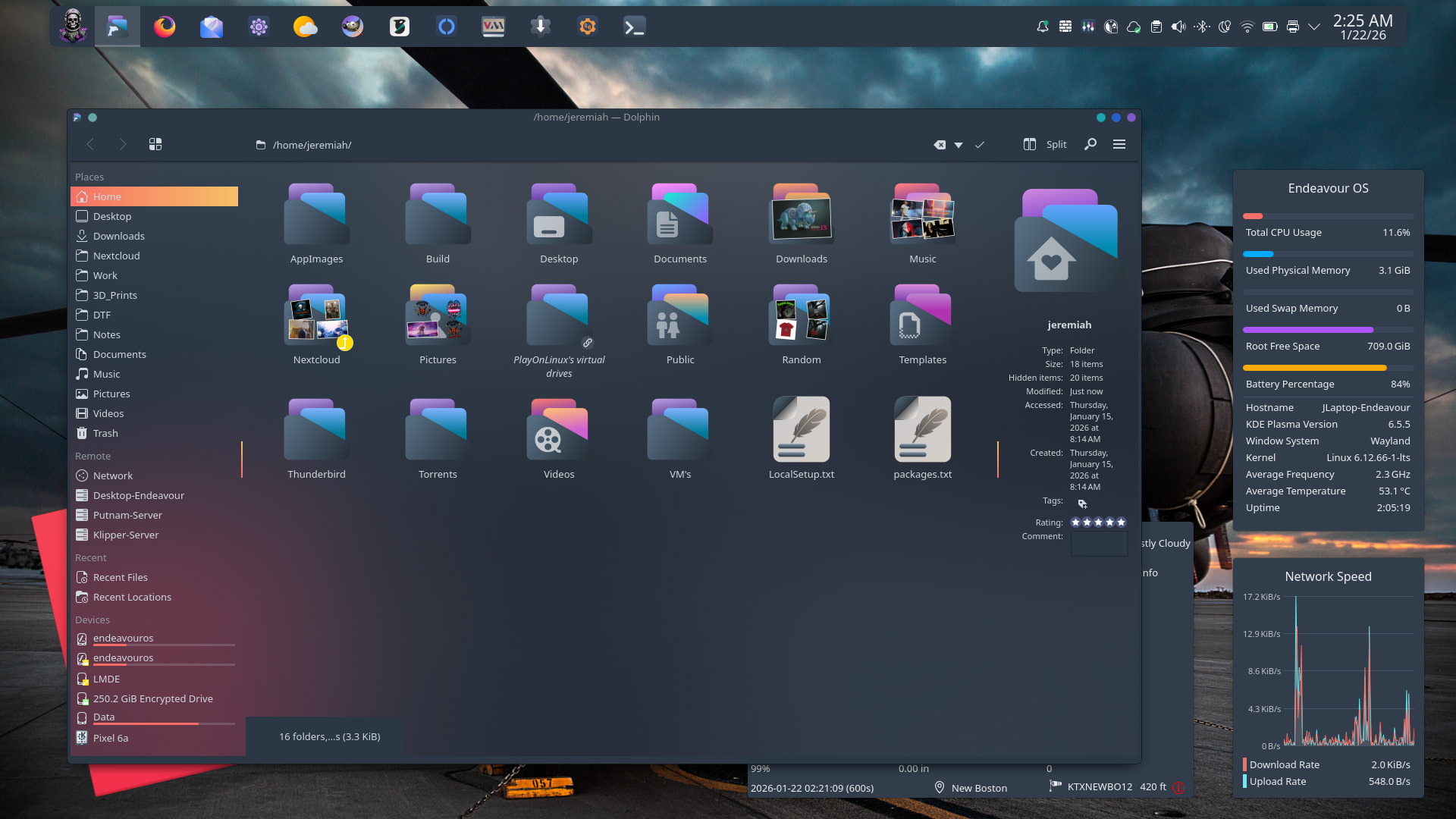Clear the location bar text
This screenshot has height=819, width=1456.
coord(940,145)
